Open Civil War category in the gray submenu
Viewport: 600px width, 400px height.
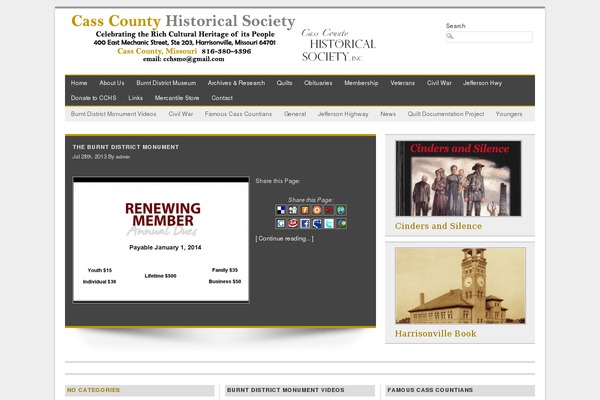pos(181,114)
